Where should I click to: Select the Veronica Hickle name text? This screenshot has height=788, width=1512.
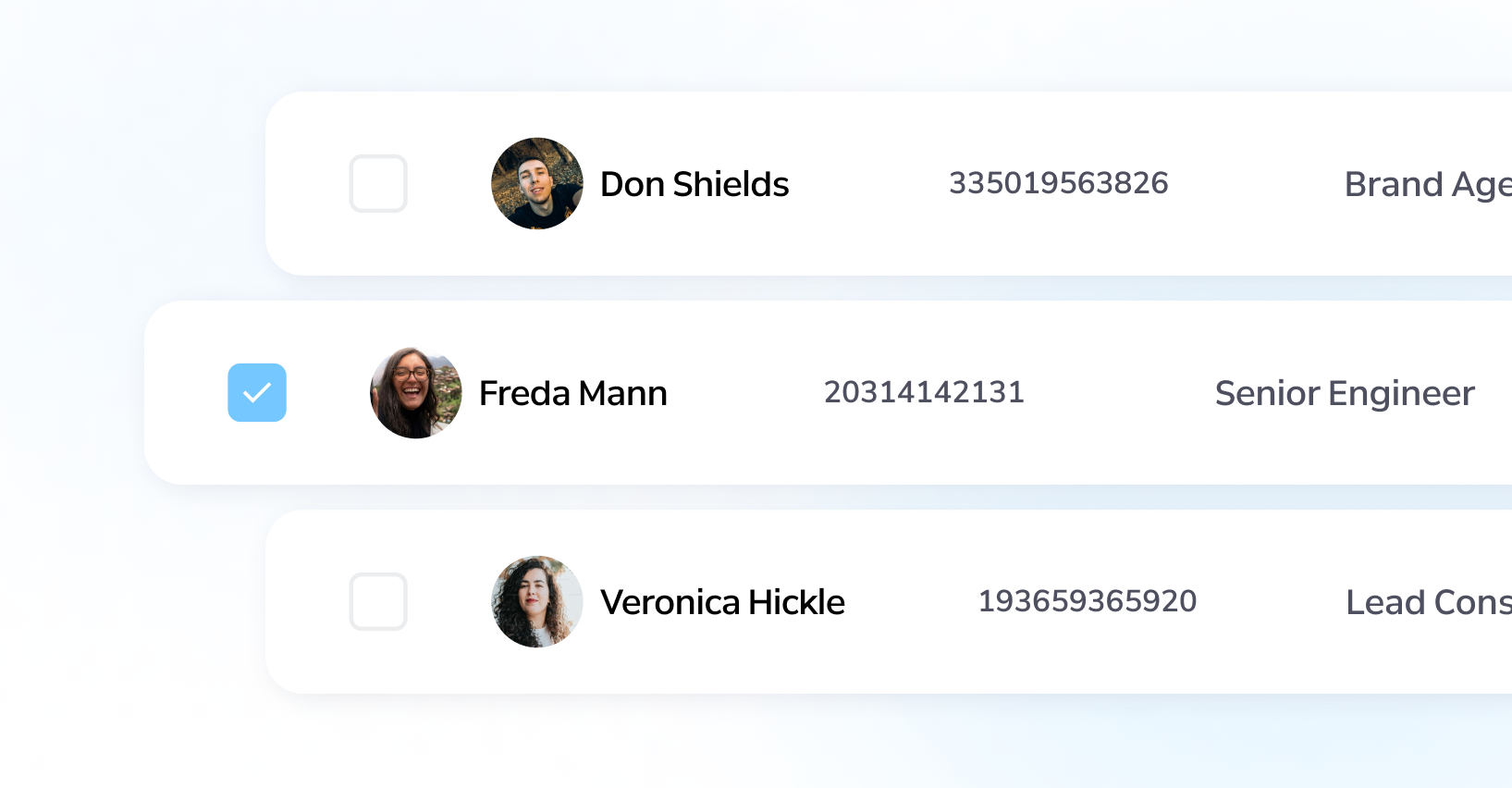pyautogui.click(x=722, y=602)
